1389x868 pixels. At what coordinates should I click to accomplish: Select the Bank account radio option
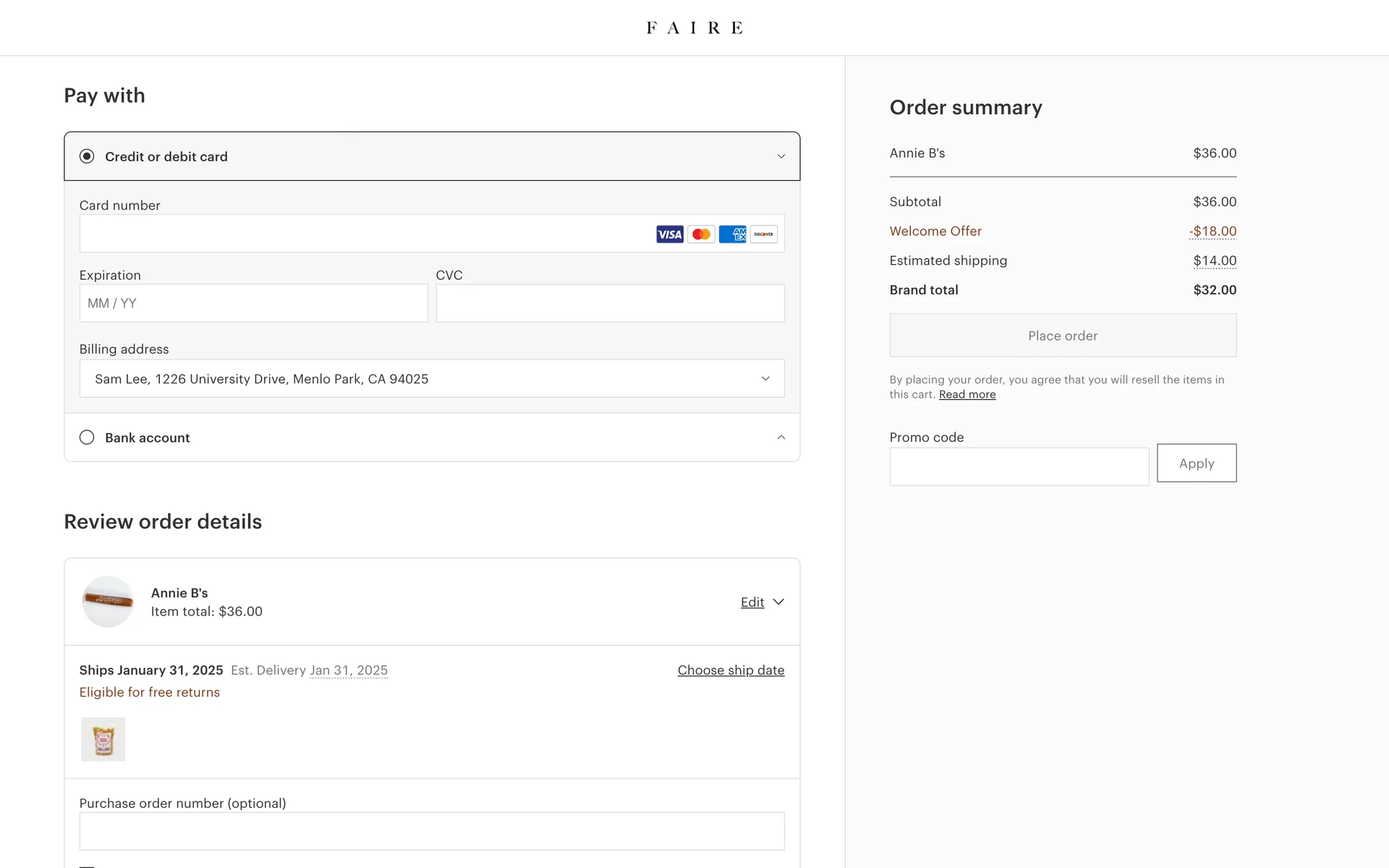tap(87, 438)
